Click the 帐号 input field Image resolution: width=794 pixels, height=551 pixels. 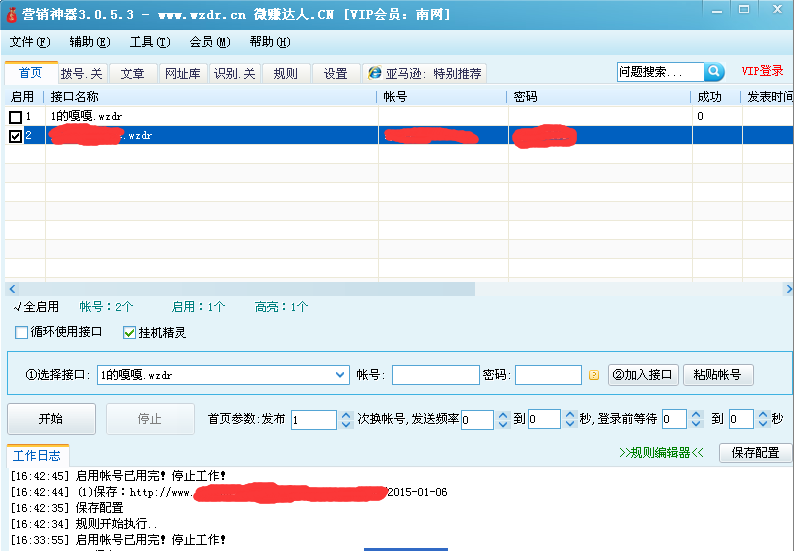(x=435, y=375)
